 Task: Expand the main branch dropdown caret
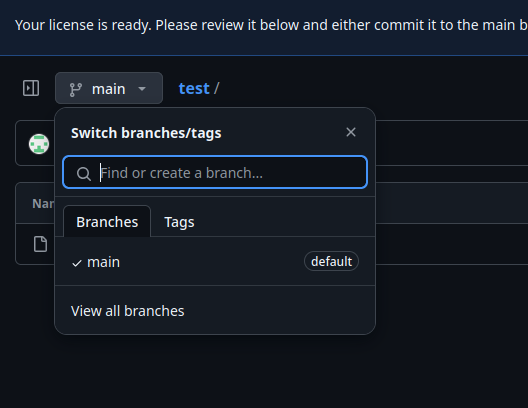[142, 89]
